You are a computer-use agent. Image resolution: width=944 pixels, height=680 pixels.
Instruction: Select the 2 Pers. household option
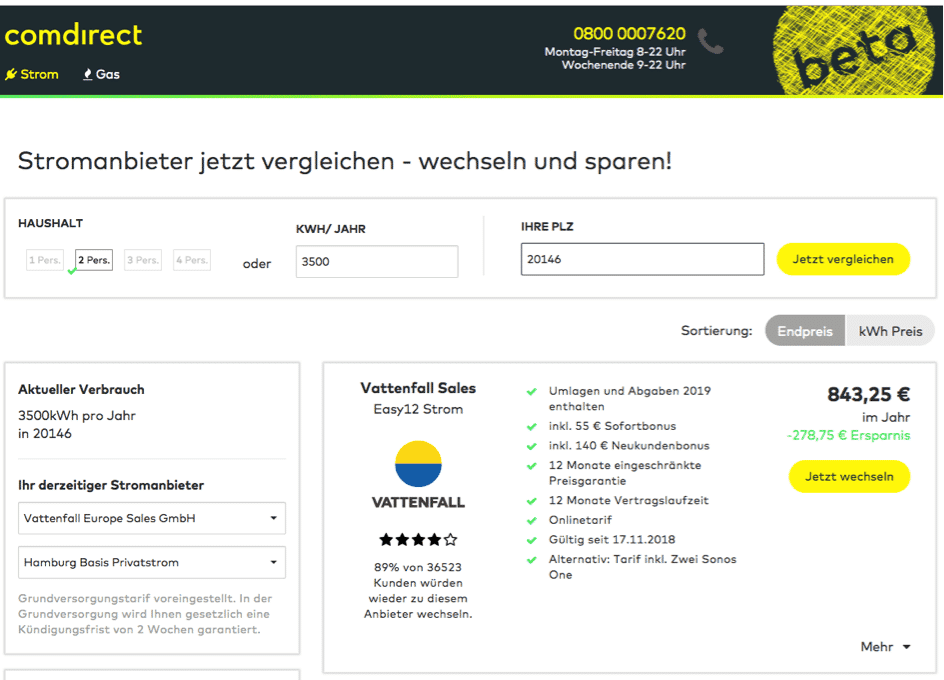pyautogui.click(x=94, y=260)
